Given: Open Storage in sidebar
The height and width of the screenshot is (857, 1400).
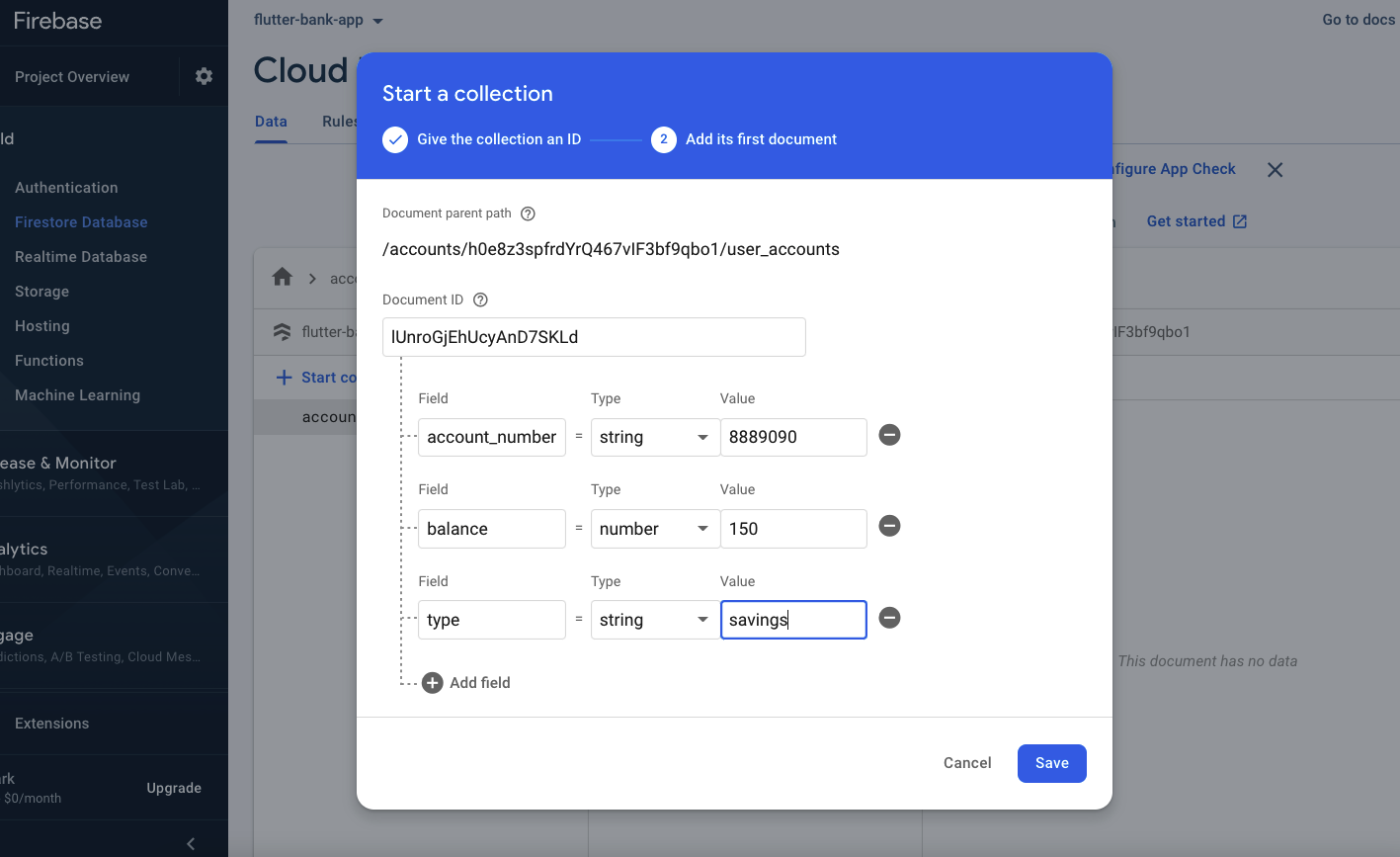Looking at the screenshot, I should (x=41, y=292).
